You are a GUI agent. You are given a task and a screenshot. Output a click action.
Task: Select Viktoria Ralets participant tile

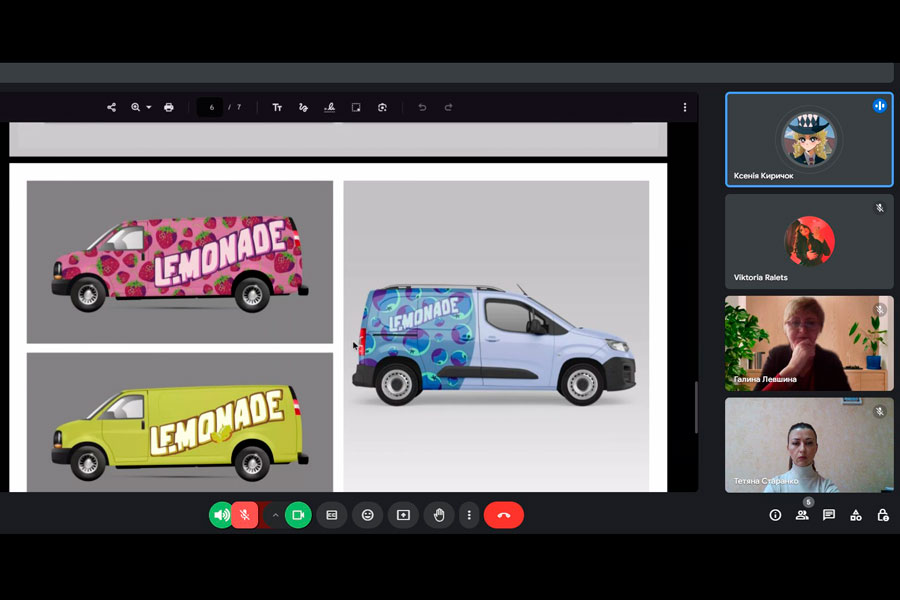pos(809,241)
